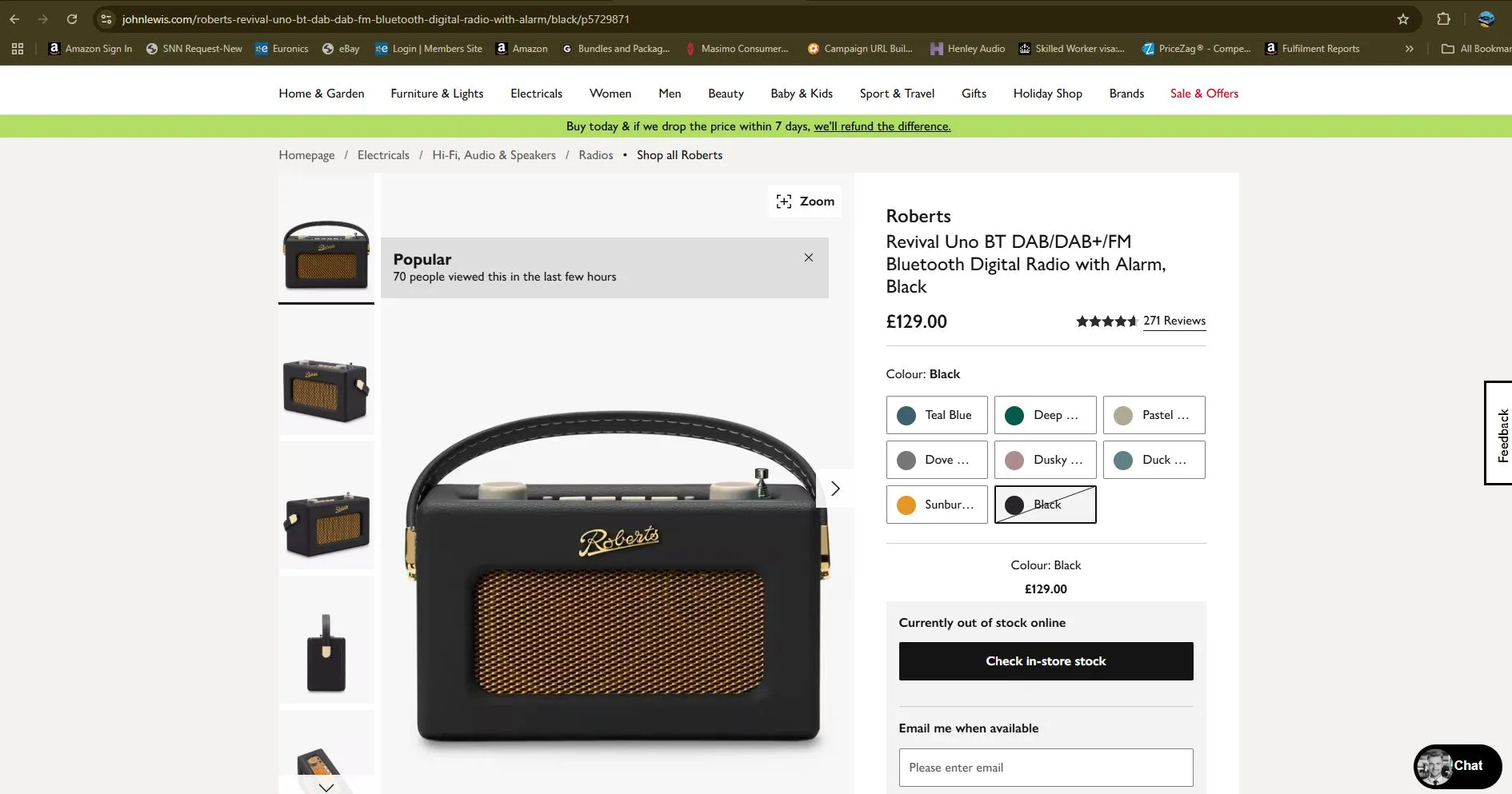Open the Bundles and Packag... bookmark
Viewport: 1512px width, 794px height.
pos(615,49)
